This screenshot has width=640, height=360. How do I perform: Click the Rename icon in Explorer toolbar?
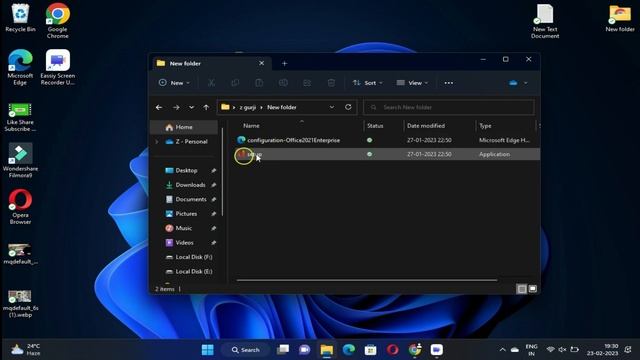click(283, 83)
